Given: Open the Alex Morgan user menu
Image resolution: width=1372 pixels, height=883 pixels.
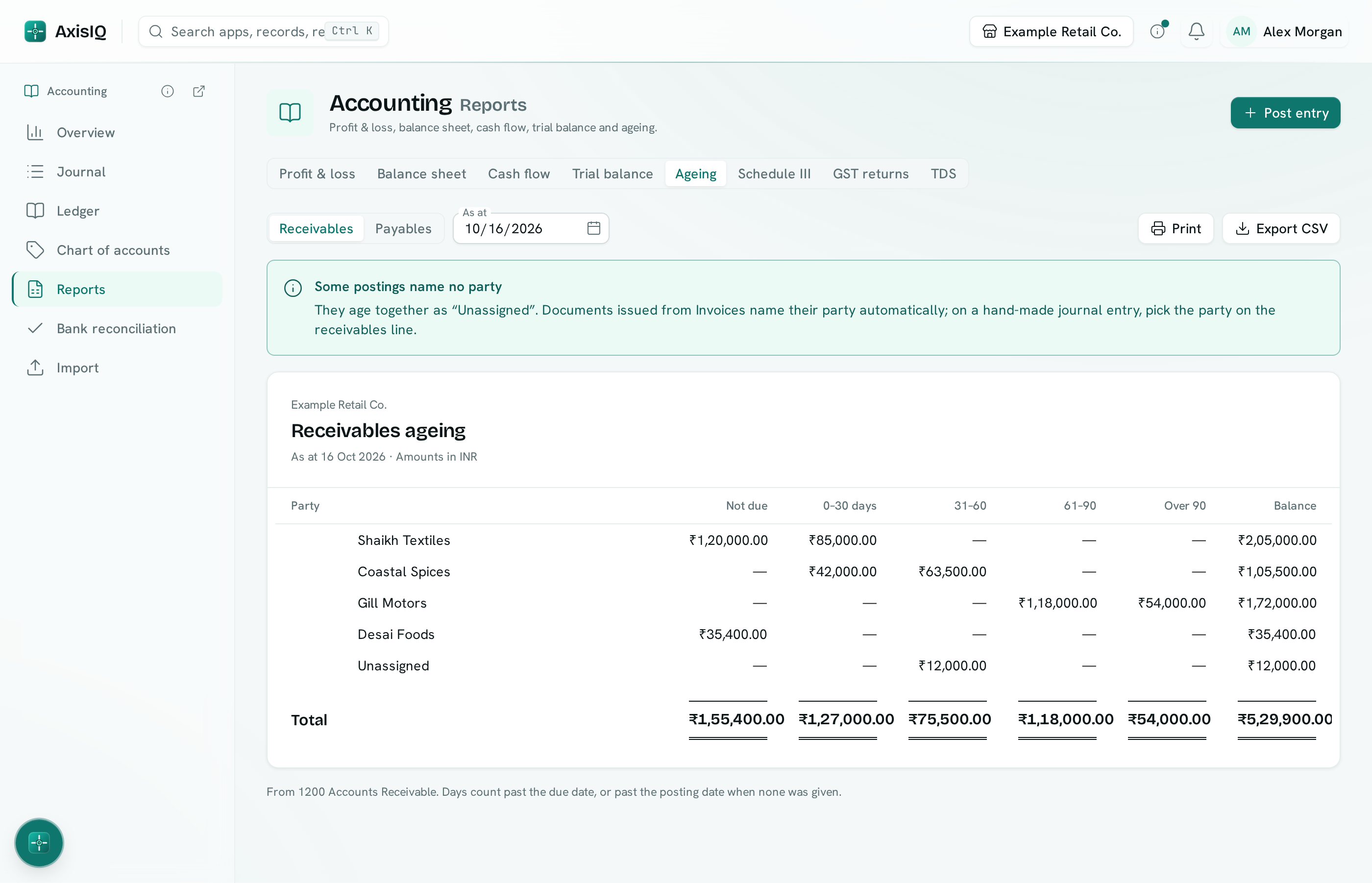Looking at the screenshot, I should tap(1284, 31).
